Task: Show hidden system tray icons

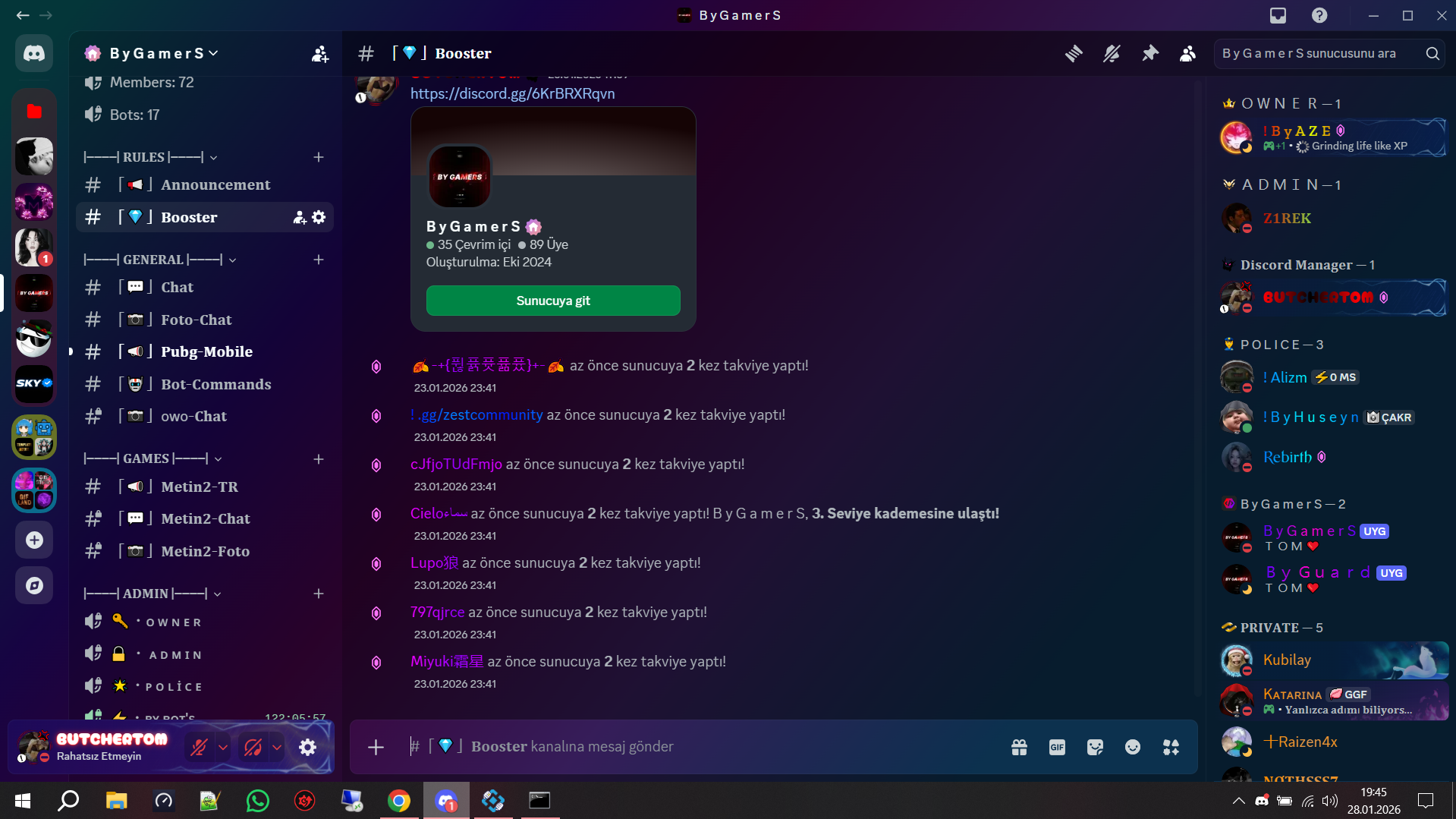Action: point(1238,800)
